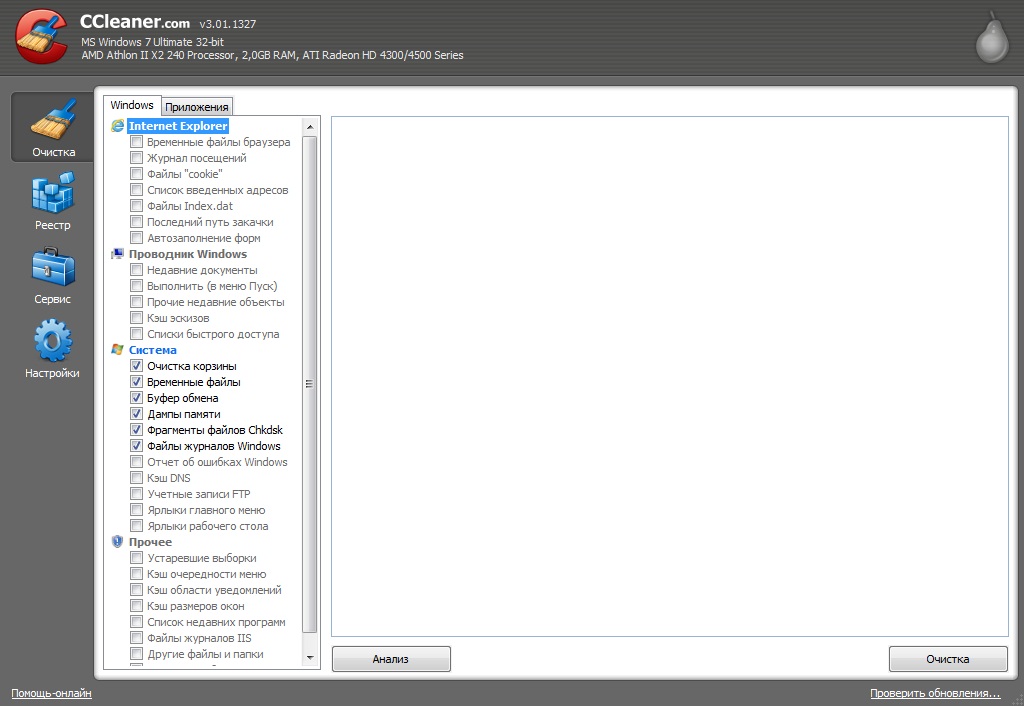Select the Система category header
Viewport: 1024px width, 706px height.
pos(152,350)
